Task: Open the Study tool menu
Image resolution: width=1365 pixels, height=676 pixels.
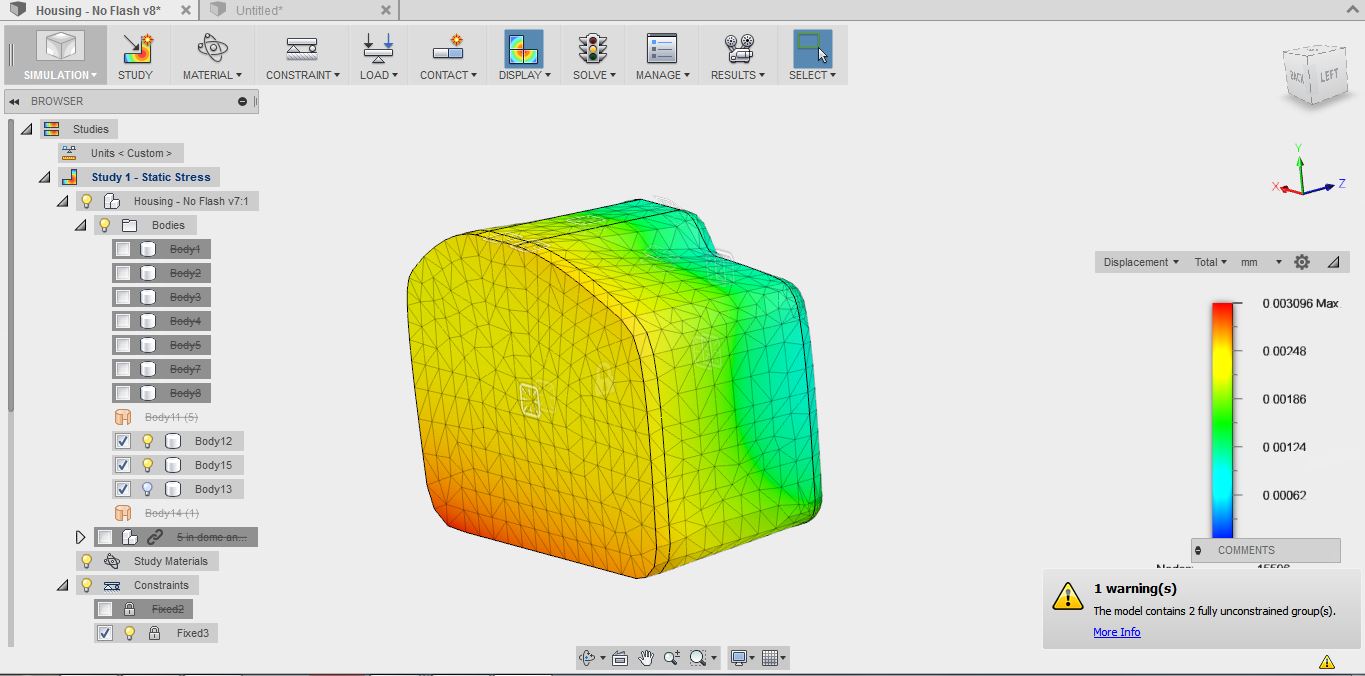Action: point(136,54)
